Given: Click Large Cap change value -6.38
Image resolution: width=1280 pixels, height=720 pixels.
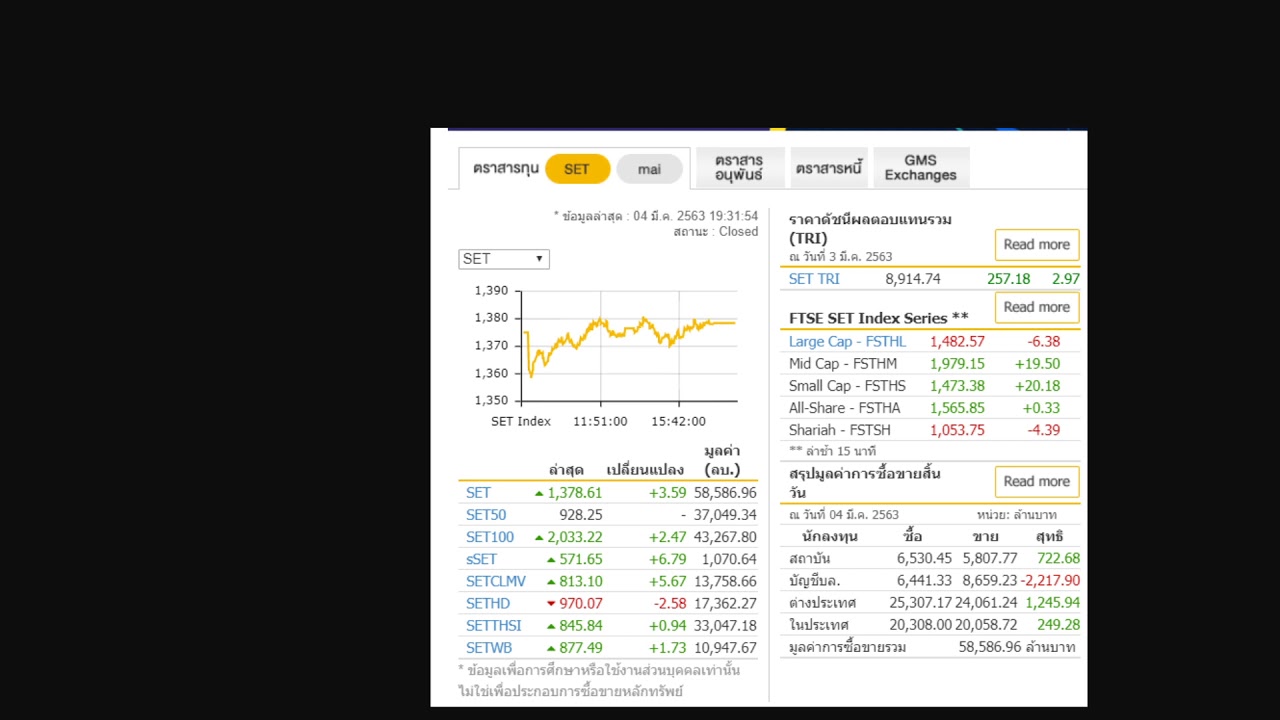Looking at the screenshot, I should [1044, 341].
